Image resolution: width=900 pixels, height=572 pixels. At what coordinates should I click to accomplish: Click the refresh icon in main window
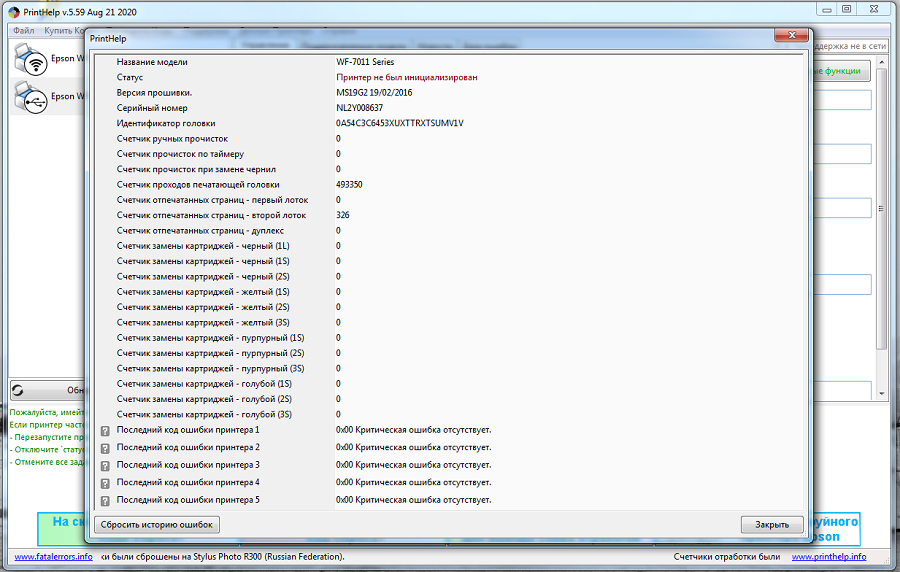click(x=18, y=390)
